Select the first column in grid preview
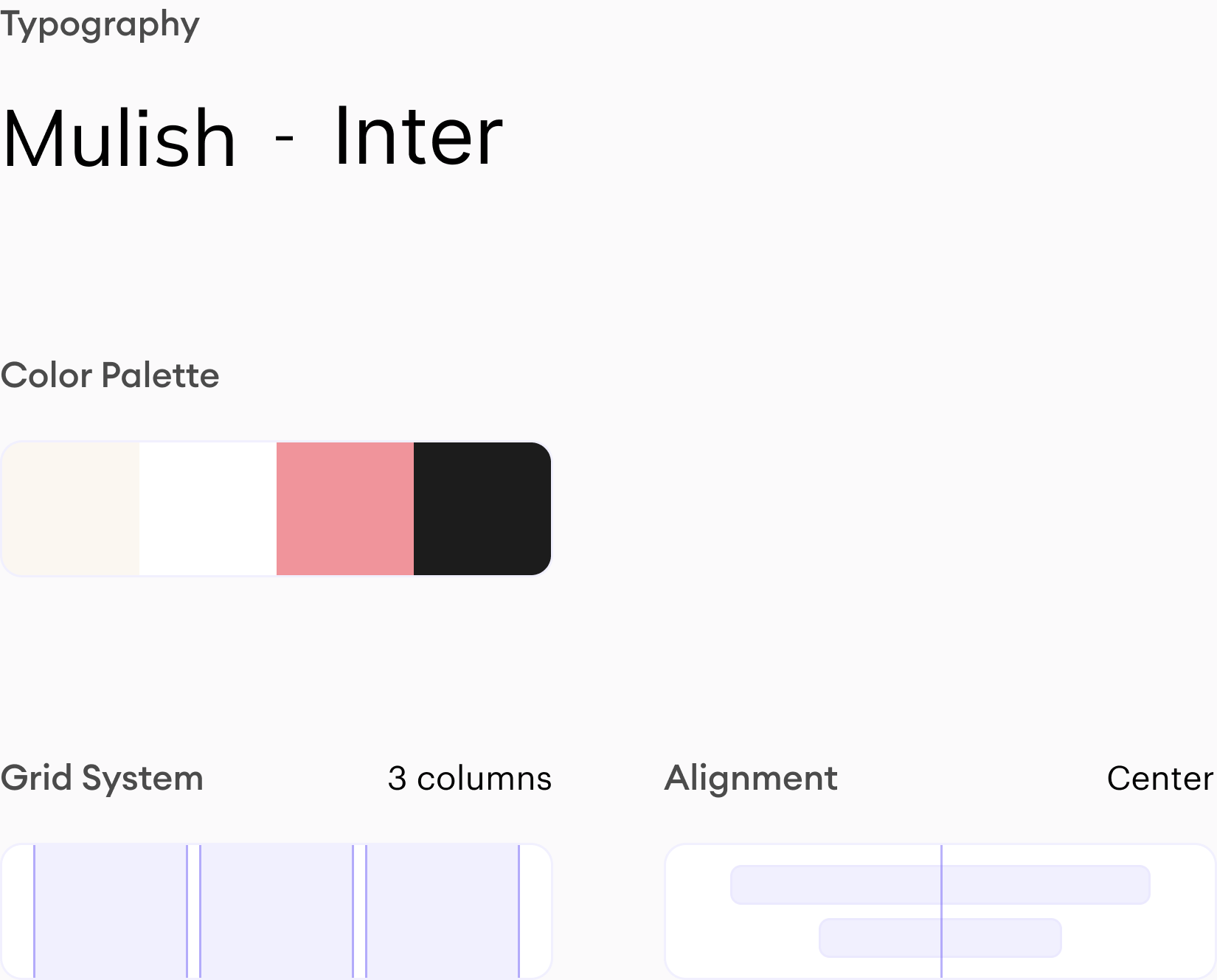 point(111,911)
